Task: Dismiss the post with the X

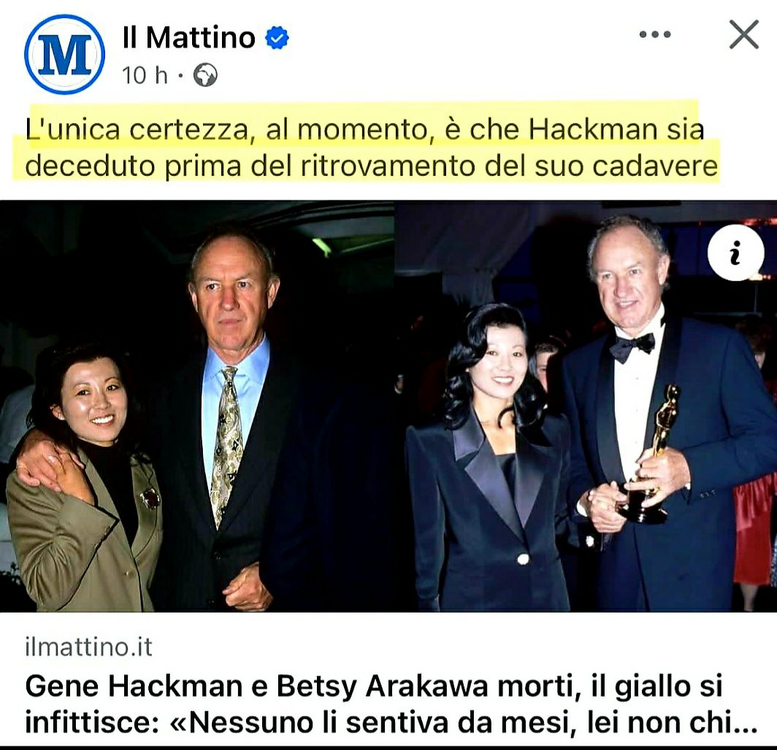Action: pyautogui.click(x=744, y=34)
